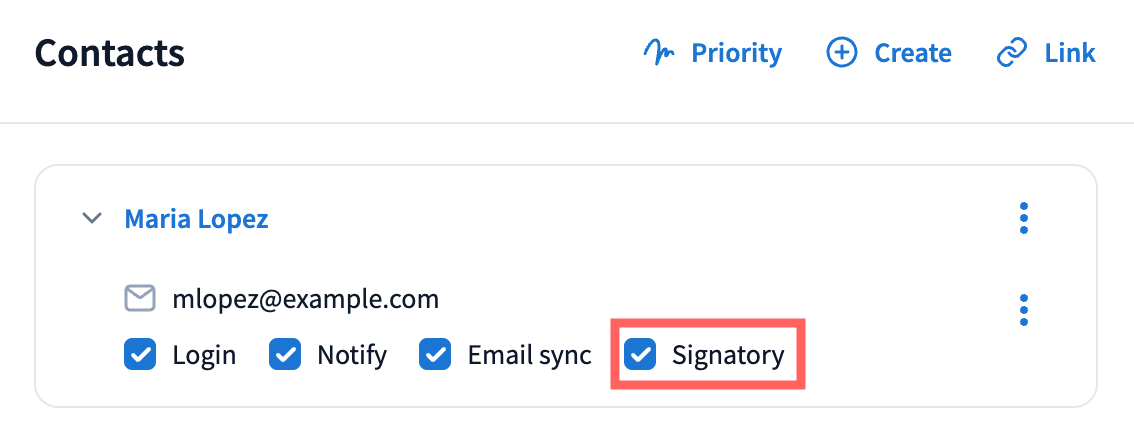The width and height of the screenshot is (1134, 448).
Task: Untick the Signatory checkbox
Action: tap(640, 354)
